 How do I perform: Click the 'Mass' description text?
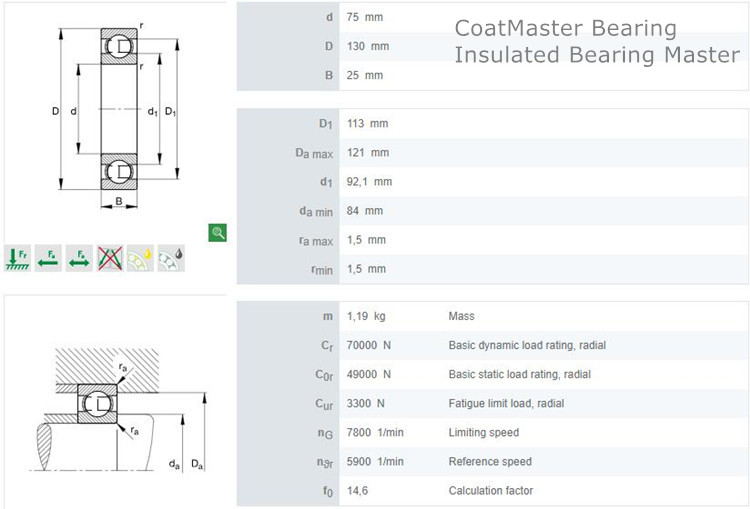(462, 316)
